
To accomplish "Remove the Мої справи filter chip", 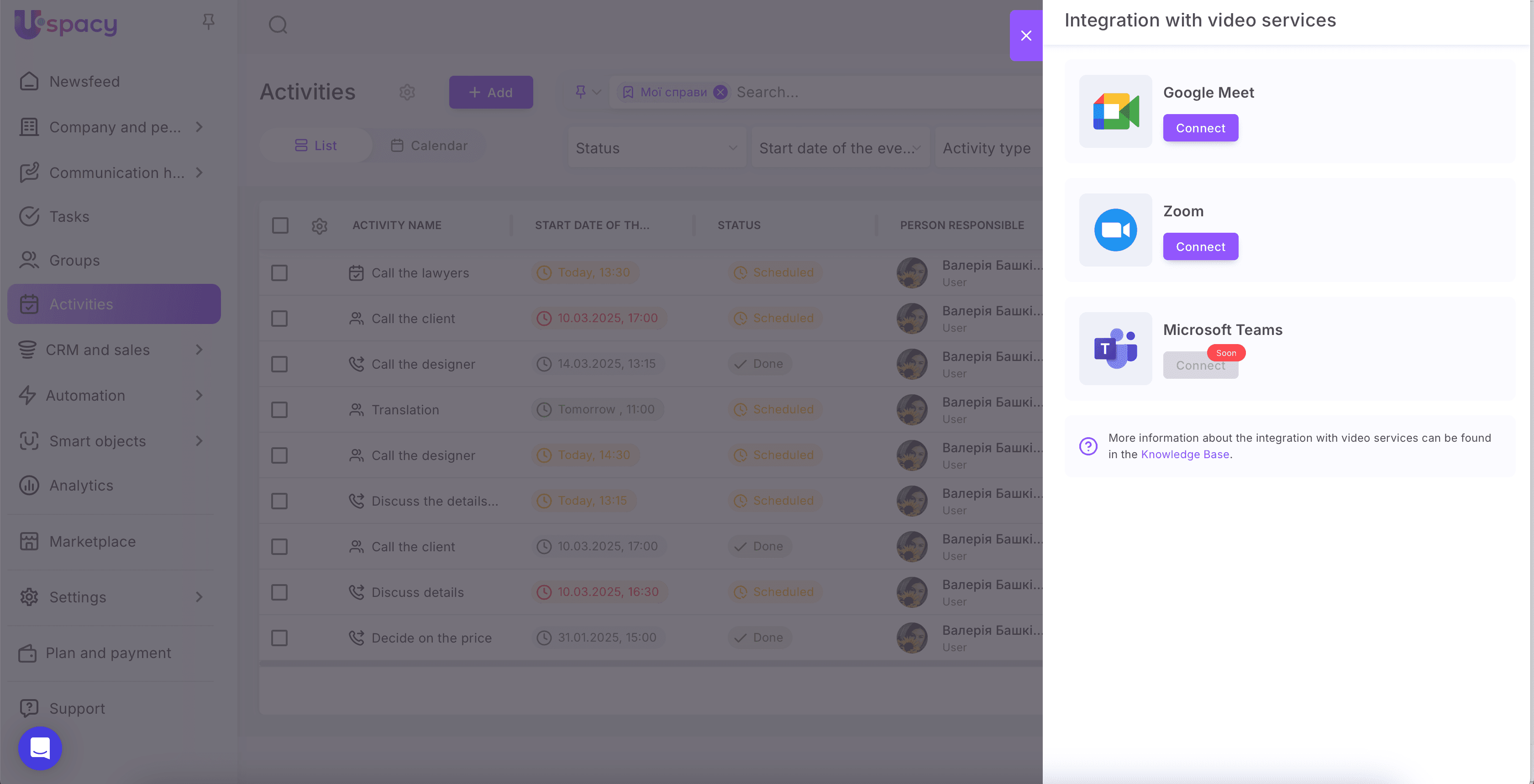I will [x=720, y=92].
